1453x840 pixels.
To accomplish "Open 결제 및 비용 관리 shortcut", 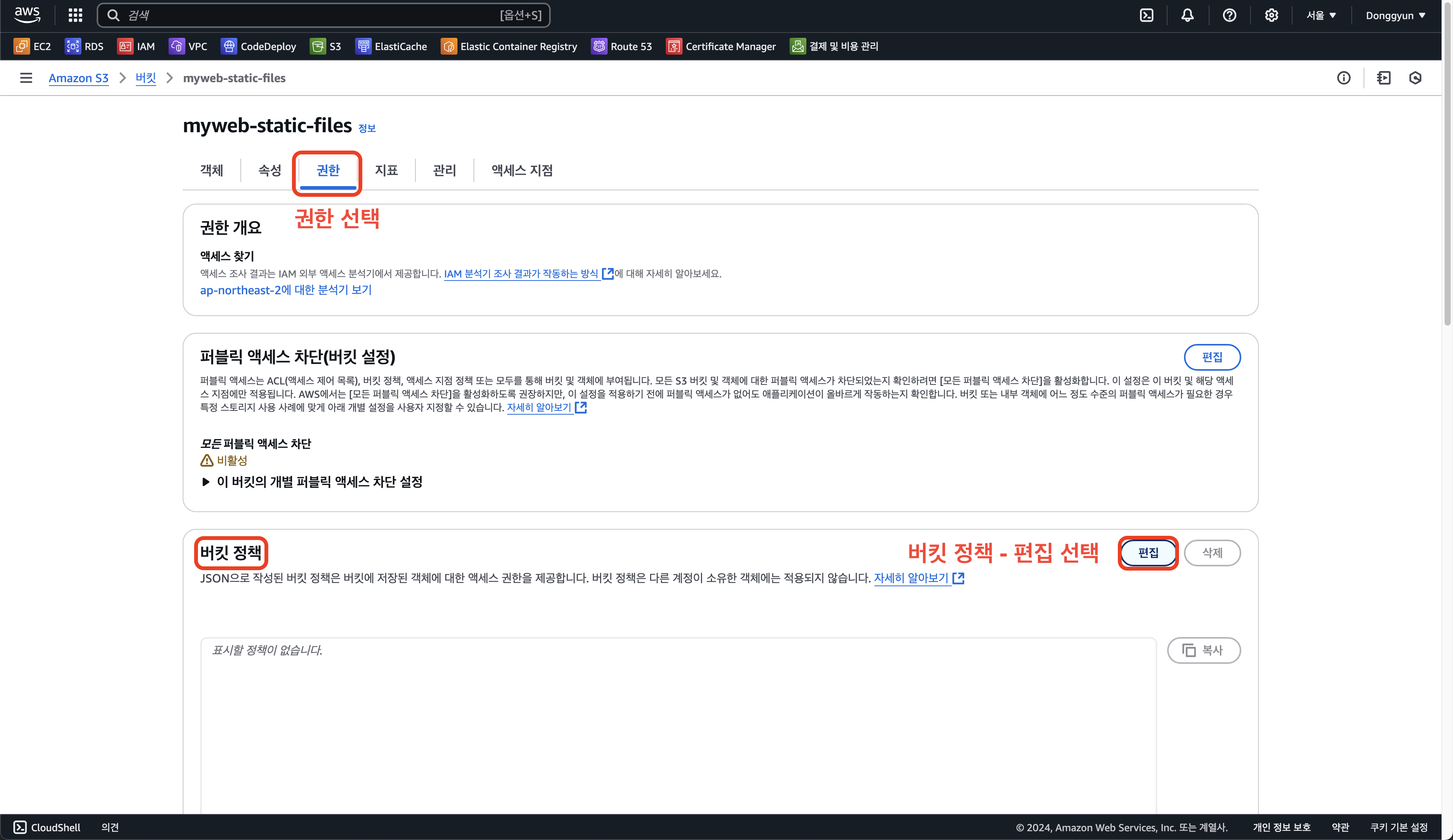I will click(834, 46).
